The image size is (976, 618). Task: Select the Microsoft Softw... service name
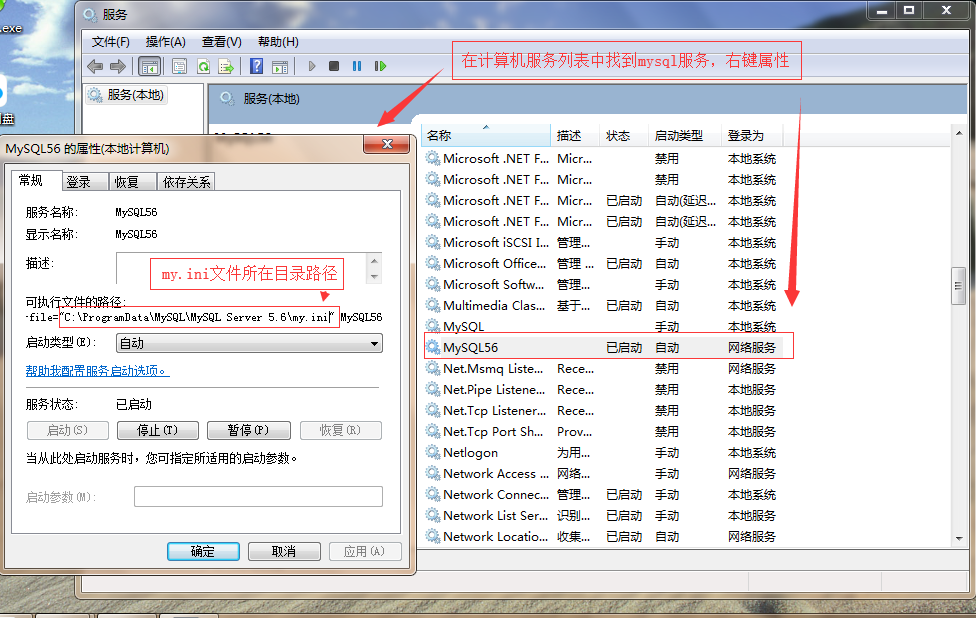tap(494, 284)
